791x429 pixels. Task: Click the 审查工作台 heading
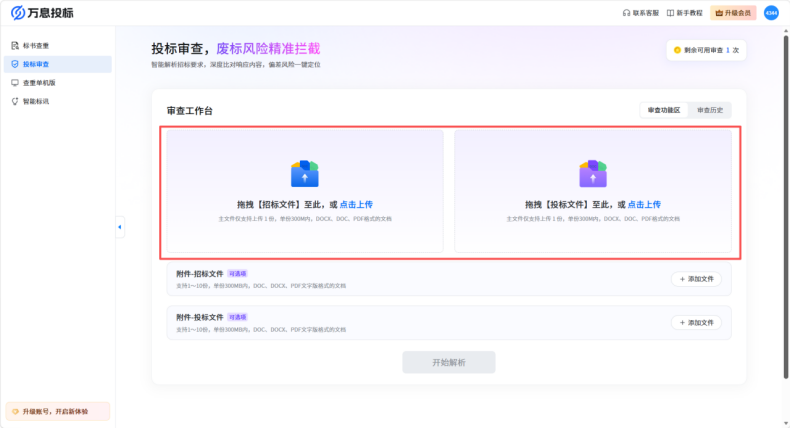coord(190,111)
